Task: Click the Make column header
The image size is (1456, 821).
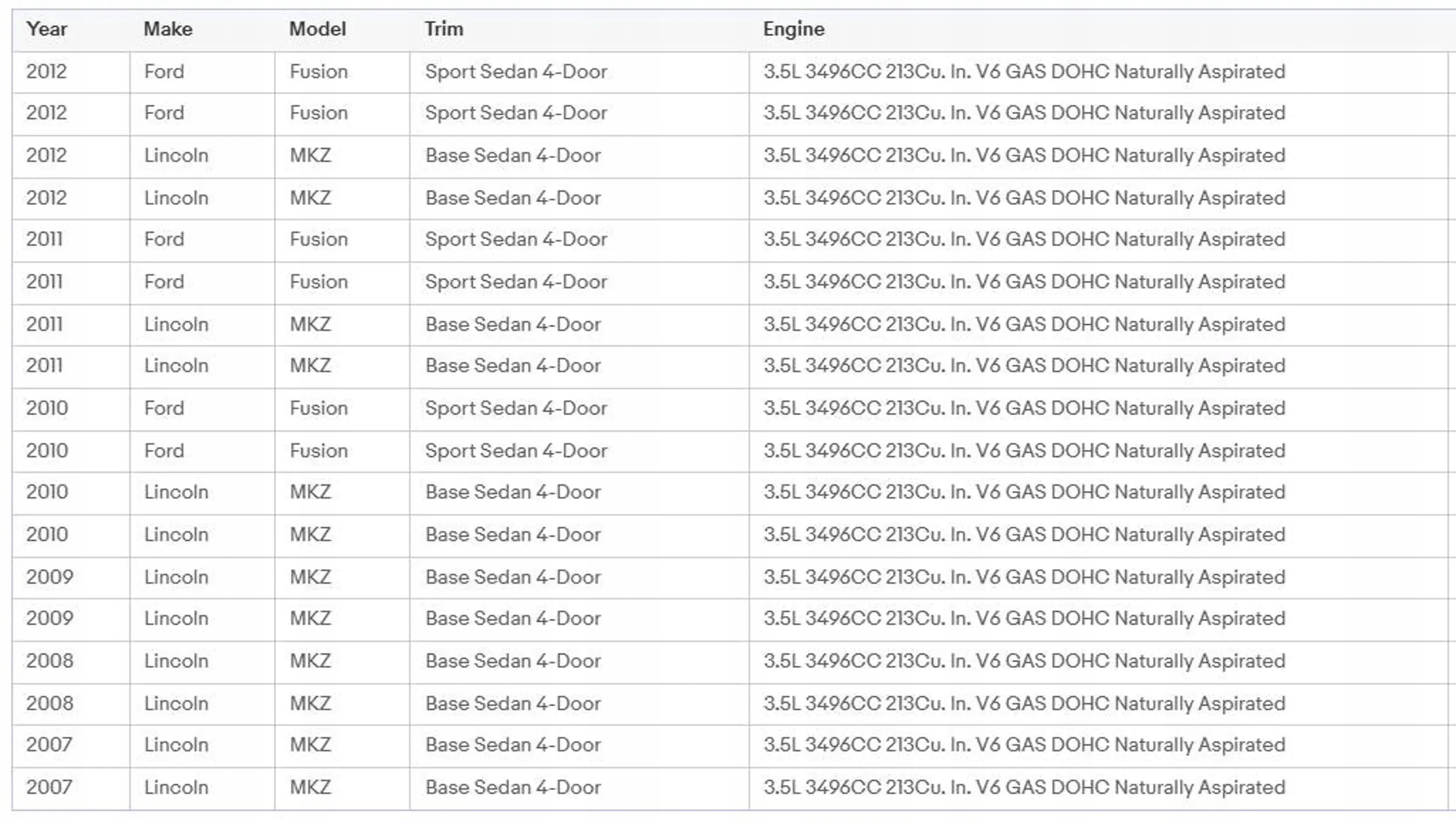Action: [x=168, y=29]
